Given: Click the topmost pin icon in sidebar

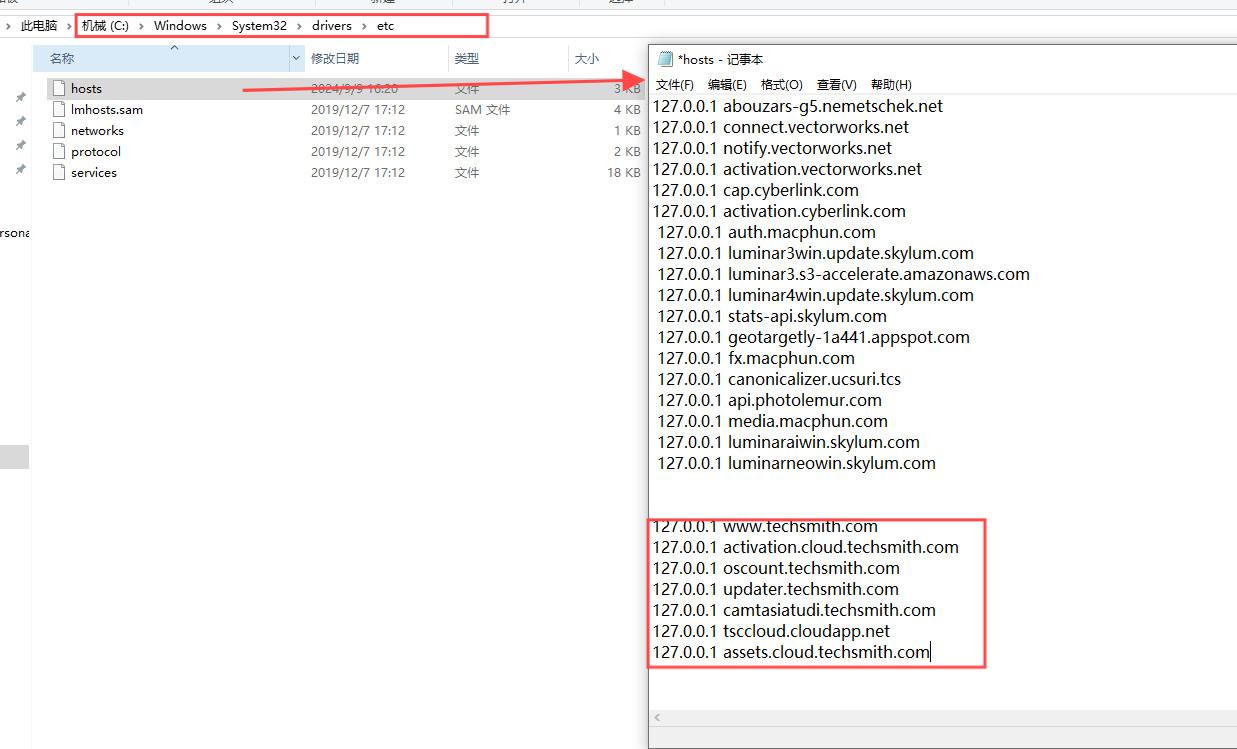Looking at the screenshot, I should [20, 97].
